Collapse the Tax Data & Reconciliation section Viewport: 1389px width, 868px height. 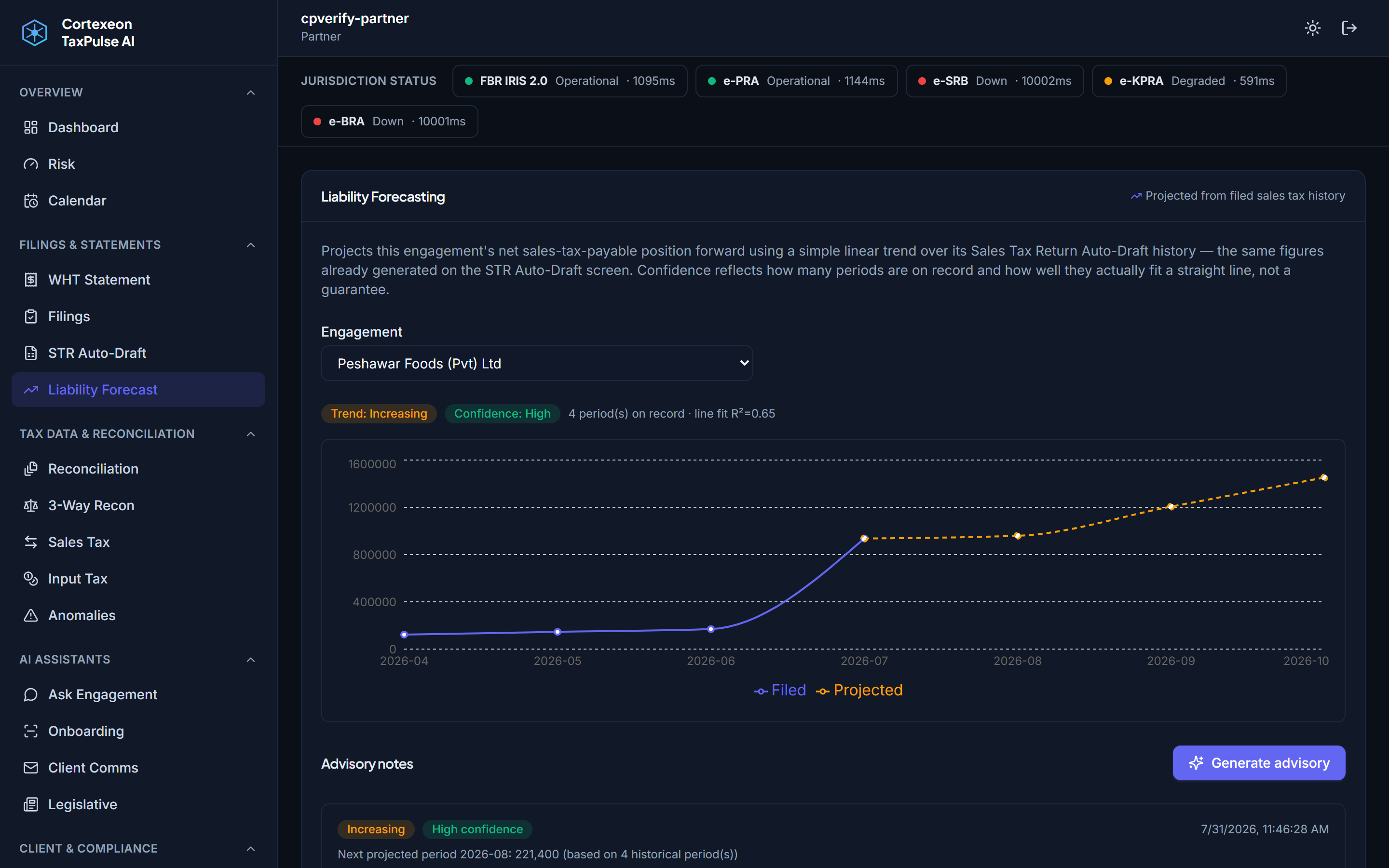[x=251, y=434]
